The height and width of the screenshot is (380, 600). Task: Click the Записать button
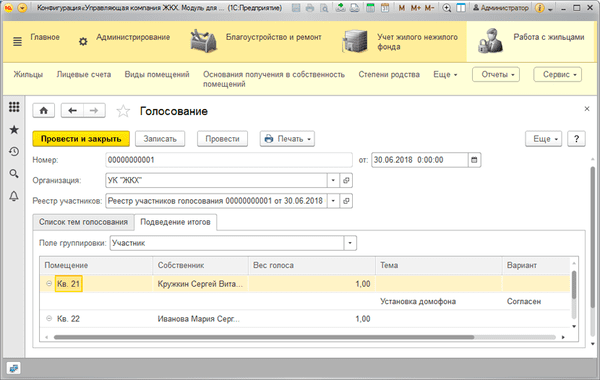tap(160, 139)
